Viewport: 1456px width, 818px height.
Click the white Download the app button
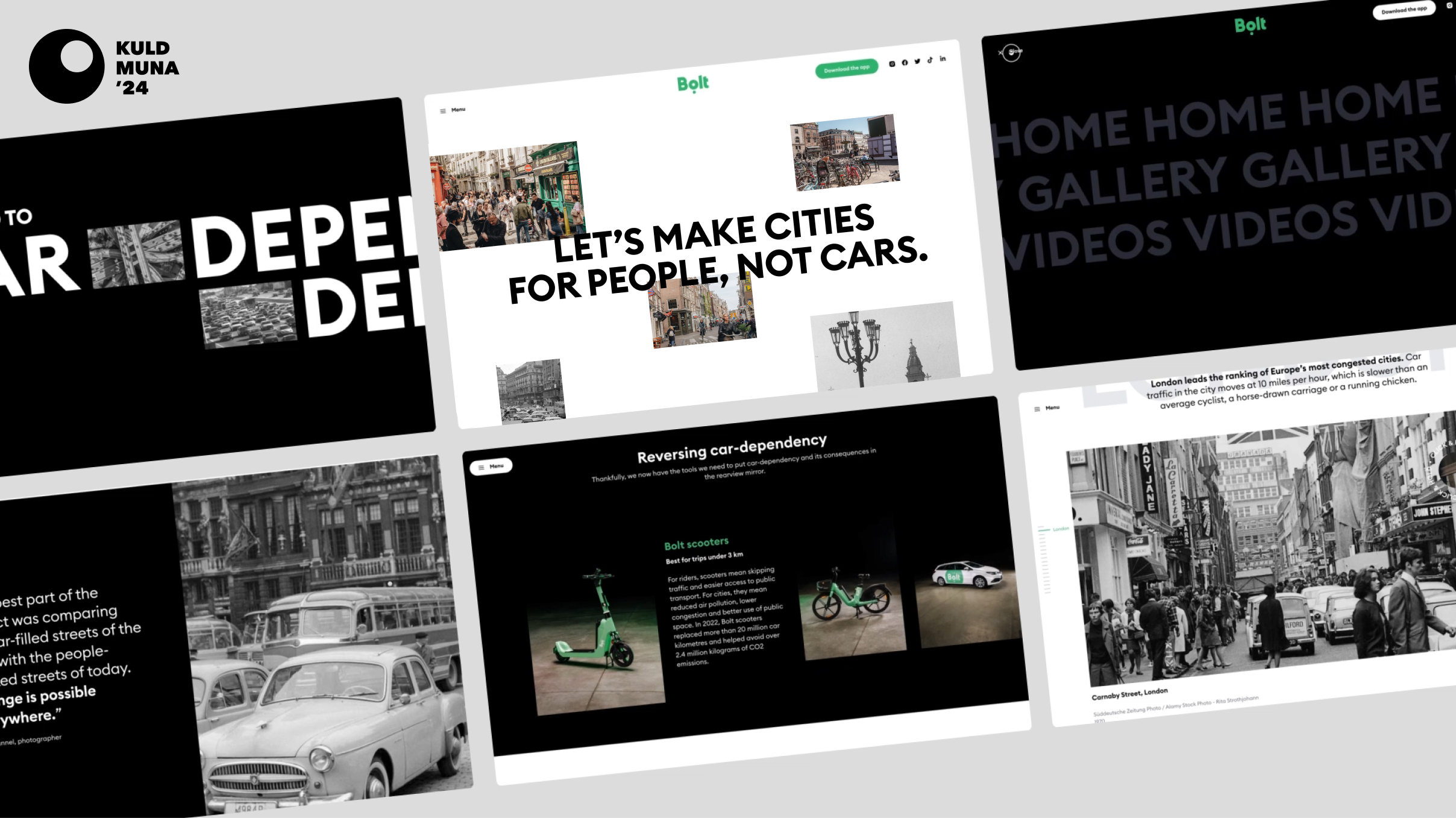[1404, 10]
